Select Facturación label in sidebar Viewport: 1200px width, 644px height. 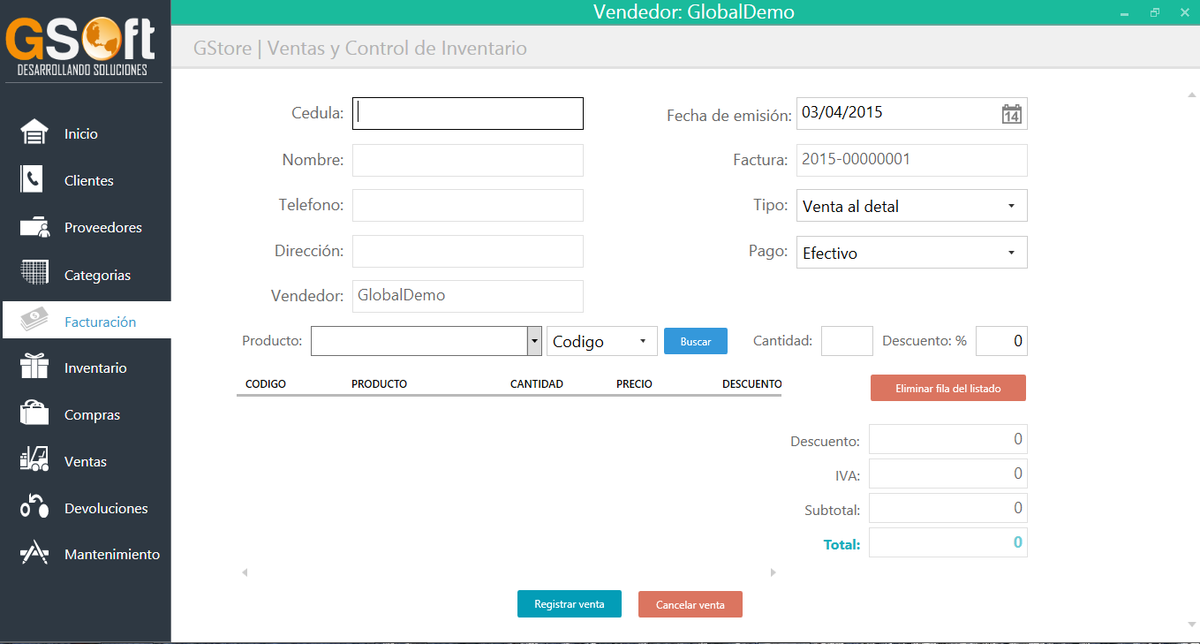pyautogui.click(x=100, y=322)
